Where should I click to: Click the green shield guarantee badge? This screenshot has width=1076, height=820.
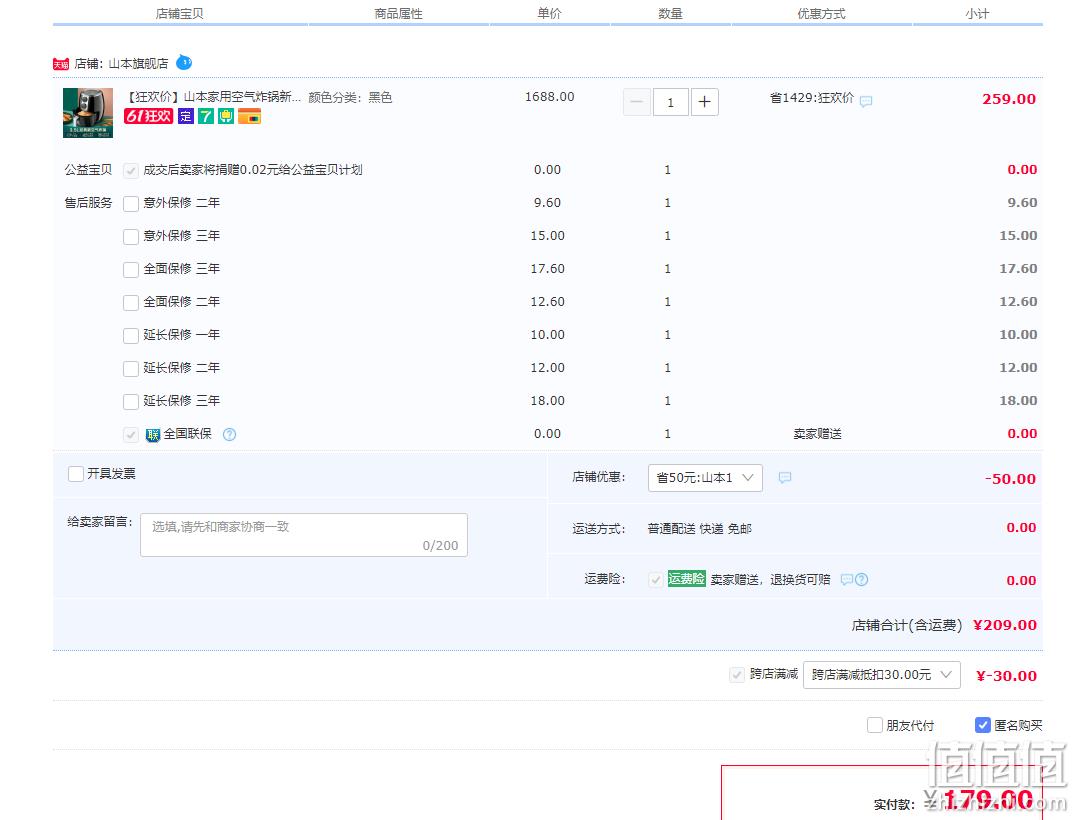tap(226, 116)
